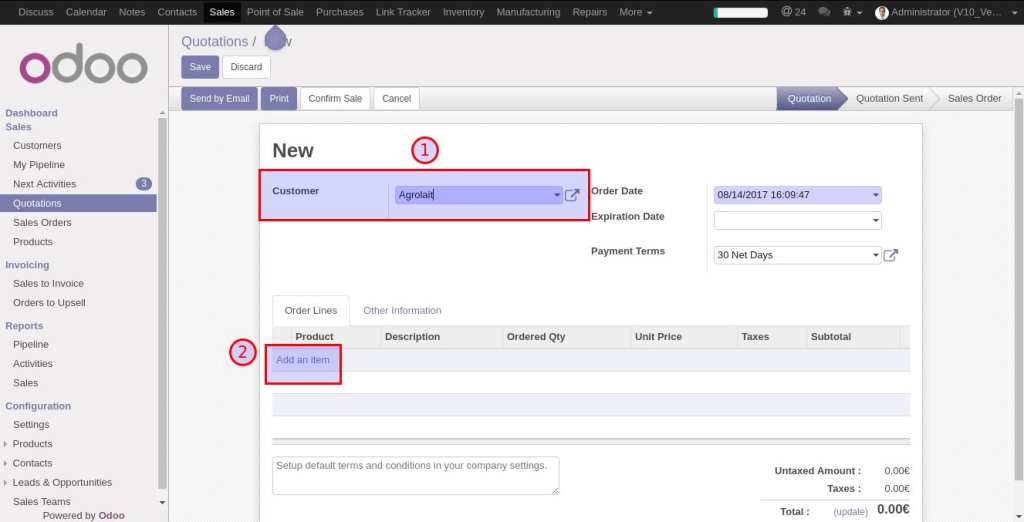Click the terms and conditions text area
This screenshot has height=522, width=1024.
coord(415,475)
